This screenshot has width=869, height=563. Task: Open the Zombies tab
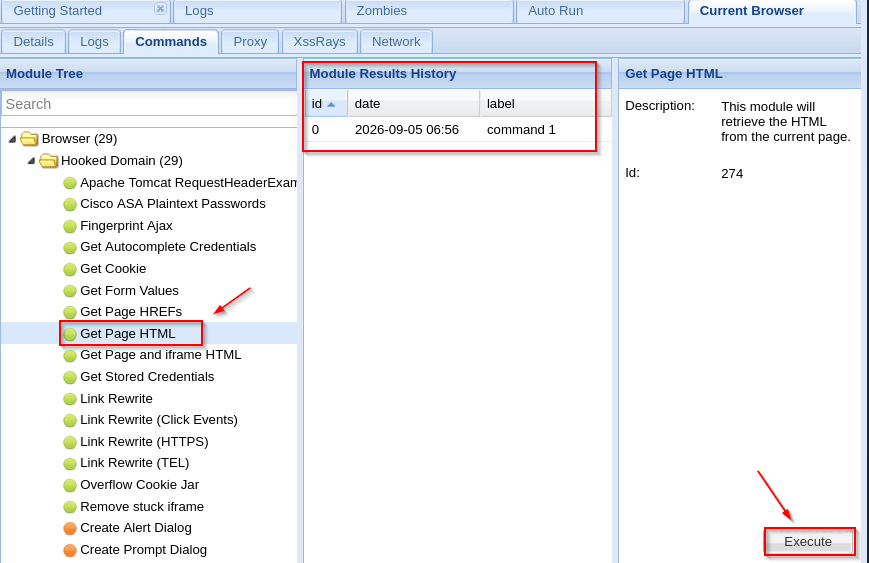[x=430, y=11]
